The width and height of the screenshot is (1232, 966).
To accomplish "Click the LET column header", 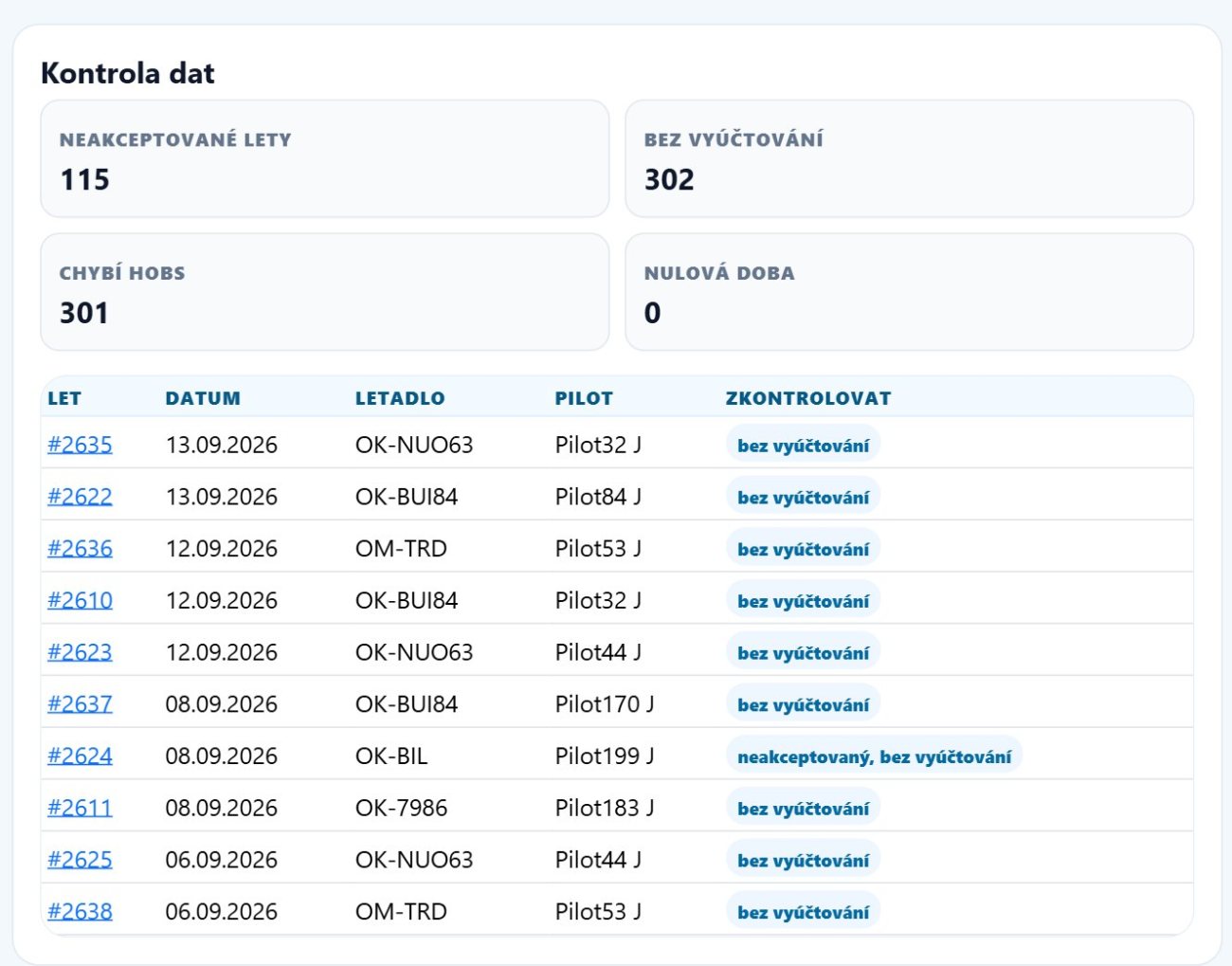I will [64, 398].
